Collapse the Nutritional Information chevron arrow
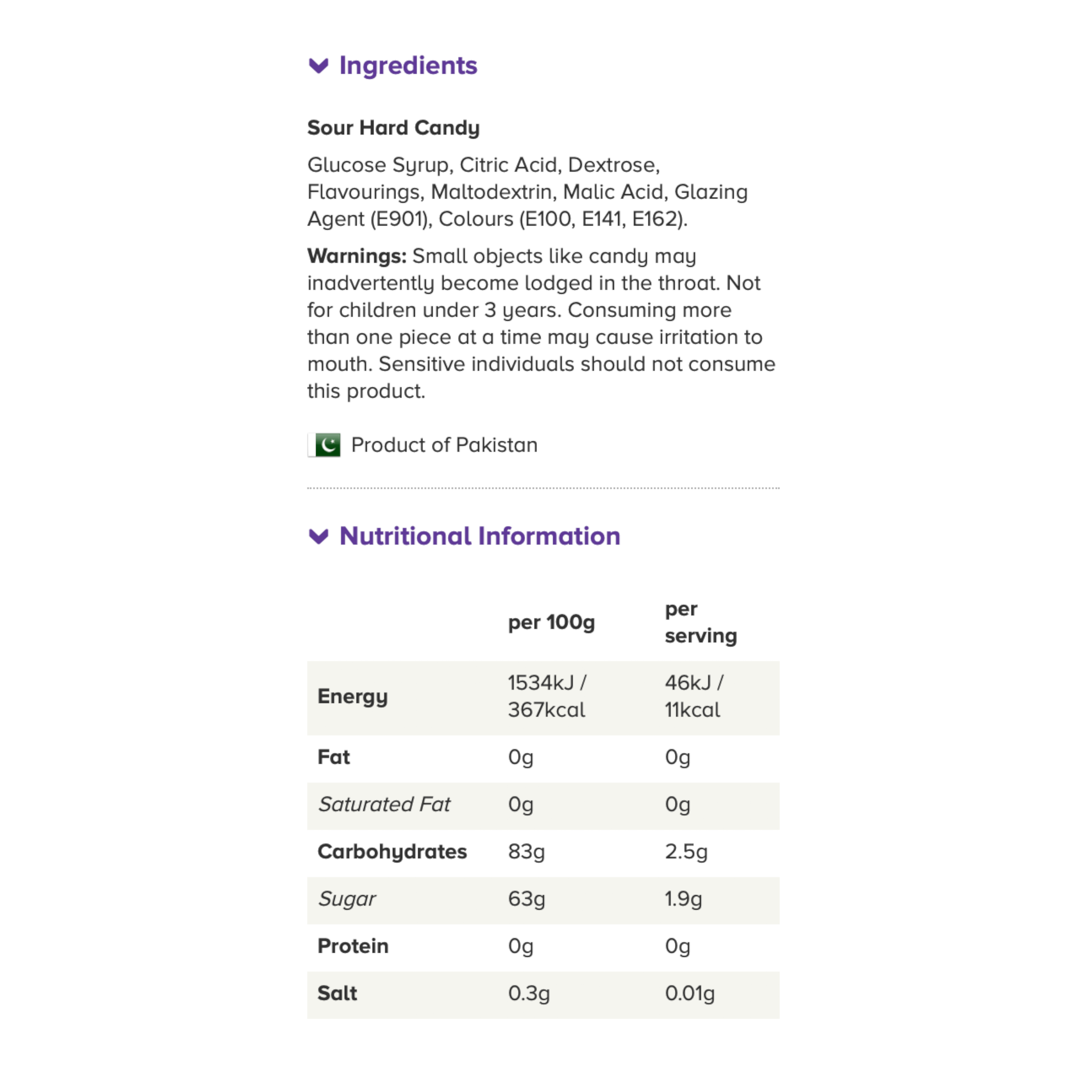 pyautogui.click(x=319, y=536)
